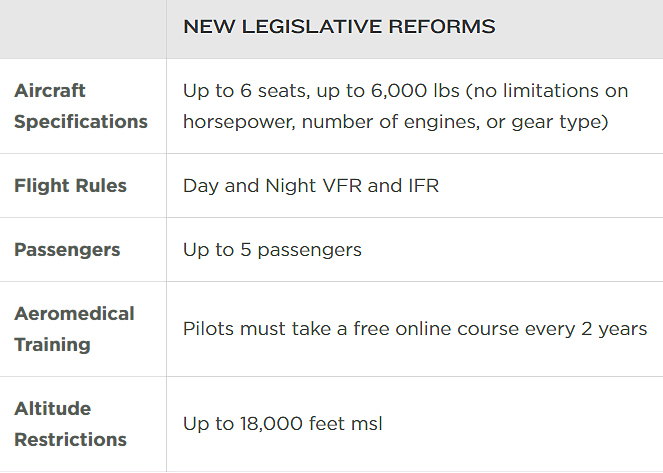Click the Up to 18,000 feet msl cell
Image resolution: width=663 pixels, height=473 pixels.
click(282, 424)
